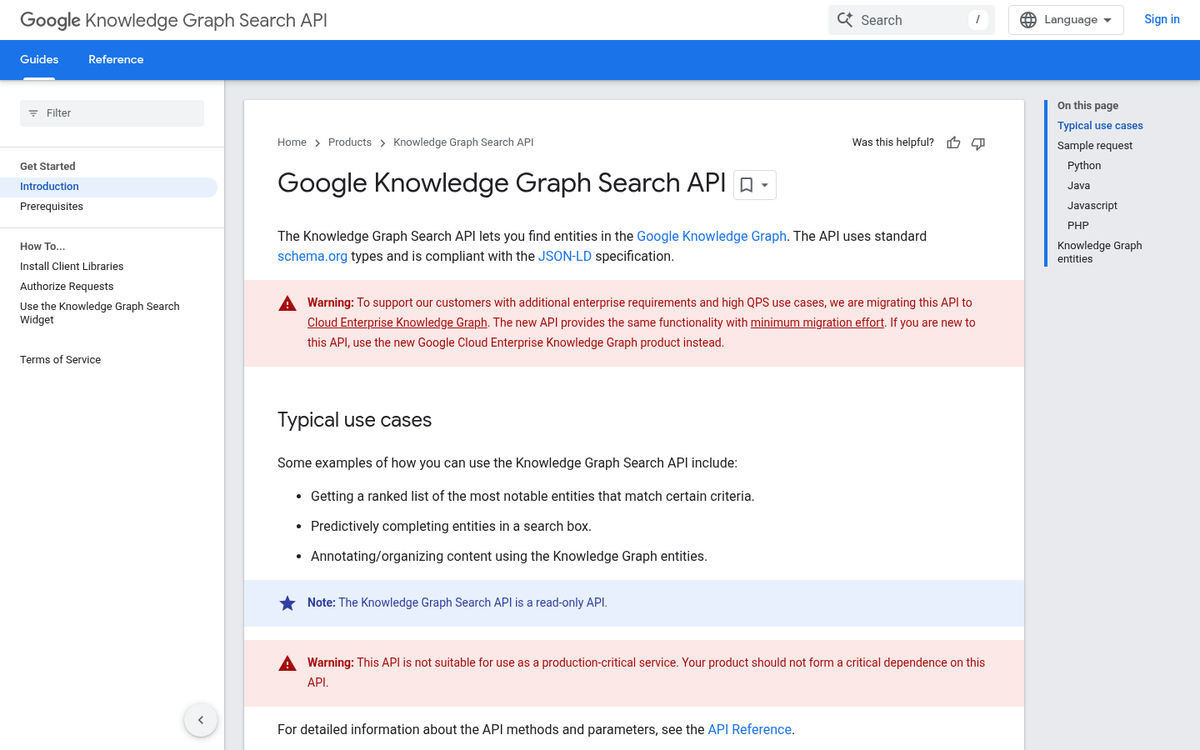Follow the JSON-LD specification link
The width and height of the screenshot is (1200, 750).
click(565, 256)
